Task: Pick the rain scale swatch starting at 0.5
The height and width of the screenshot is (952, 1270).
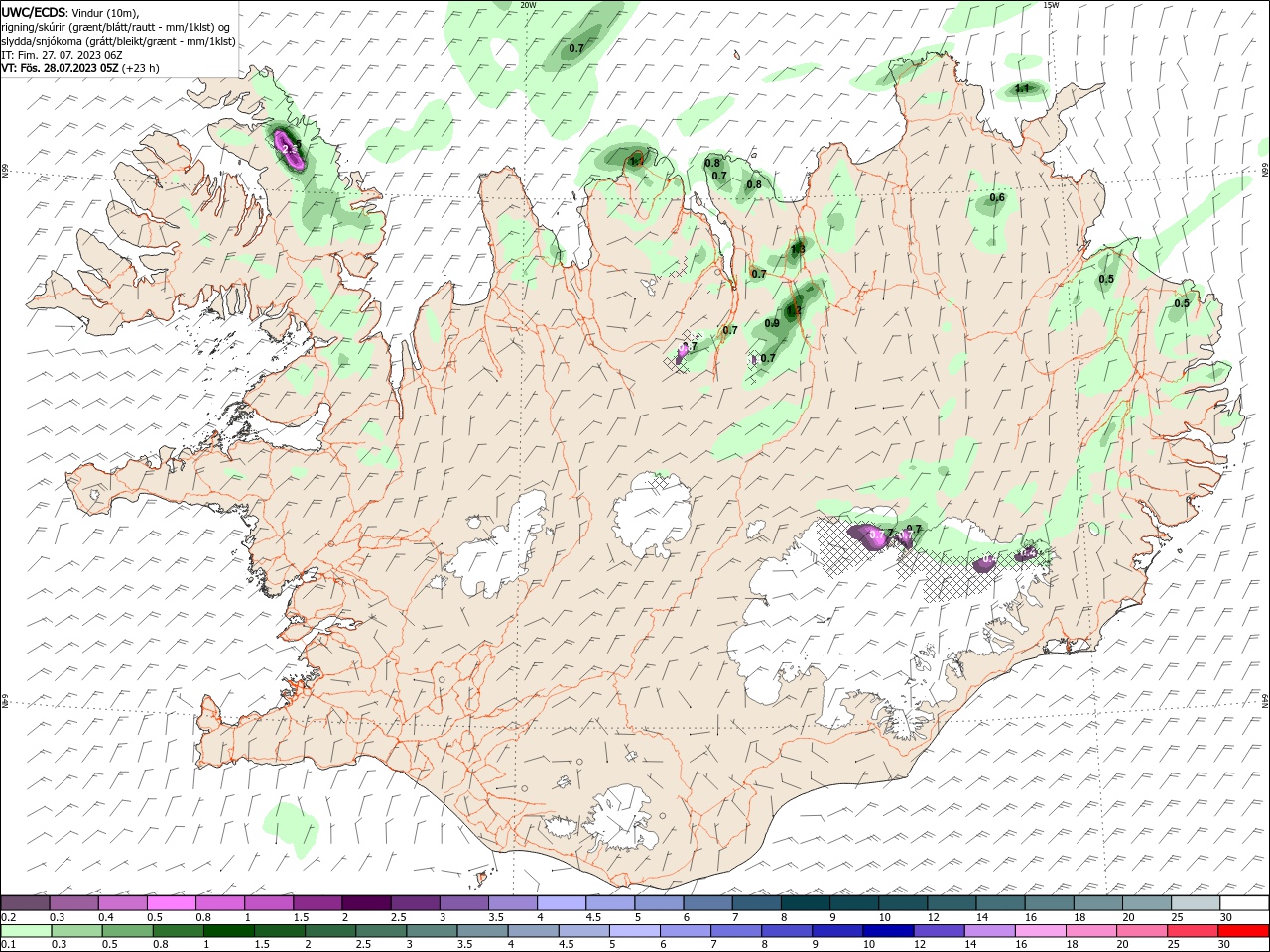Action: click(127, 931)
